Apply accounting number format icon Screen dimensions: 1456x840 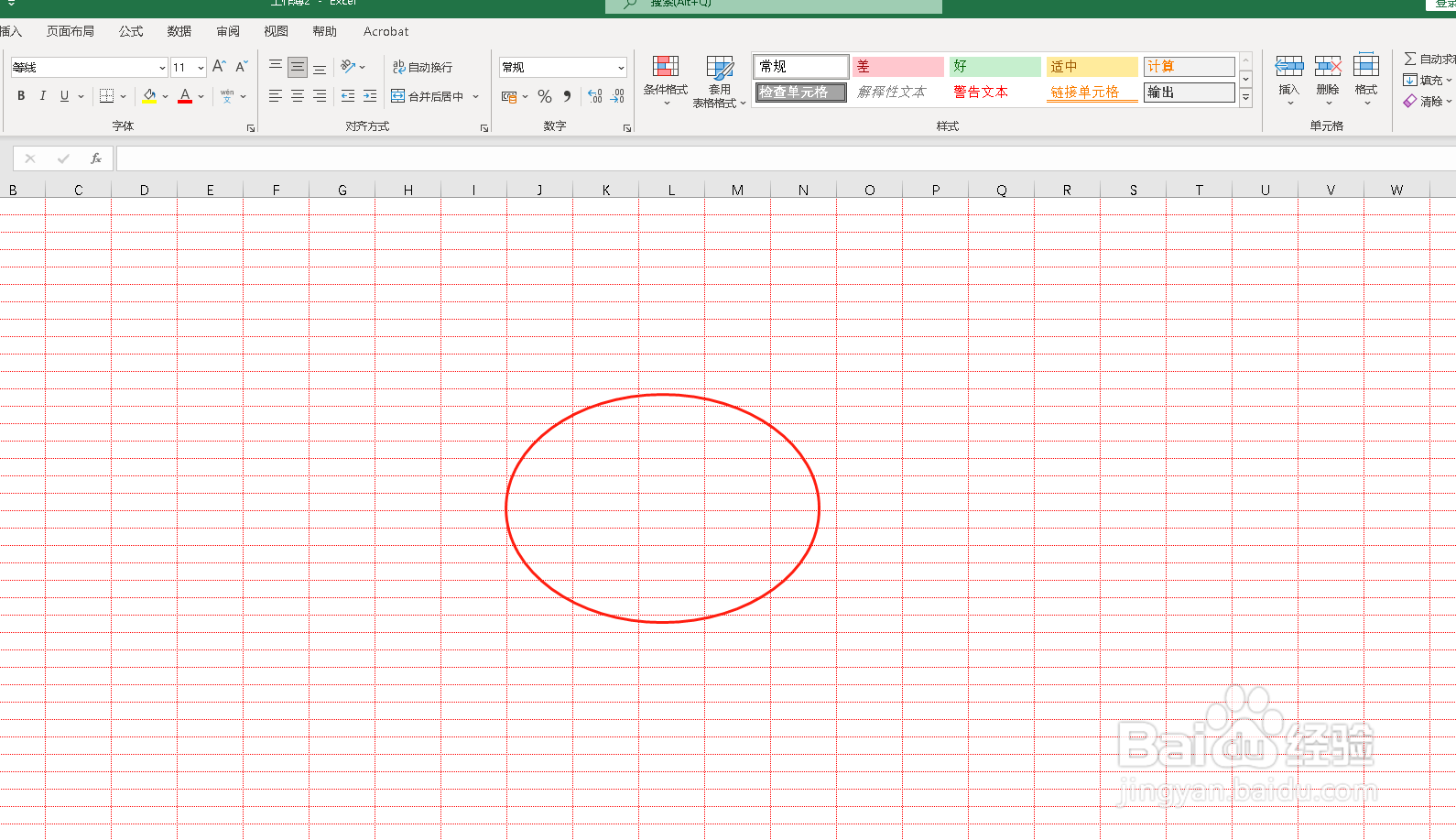click(x=509, y=96)
